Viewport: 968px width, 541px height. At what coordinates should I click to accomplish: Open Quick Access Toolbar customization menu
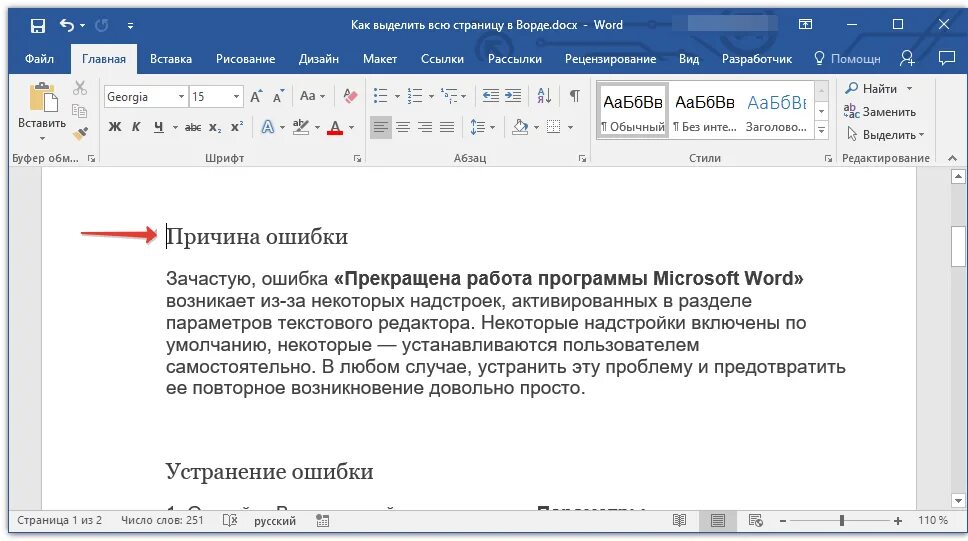130,26
